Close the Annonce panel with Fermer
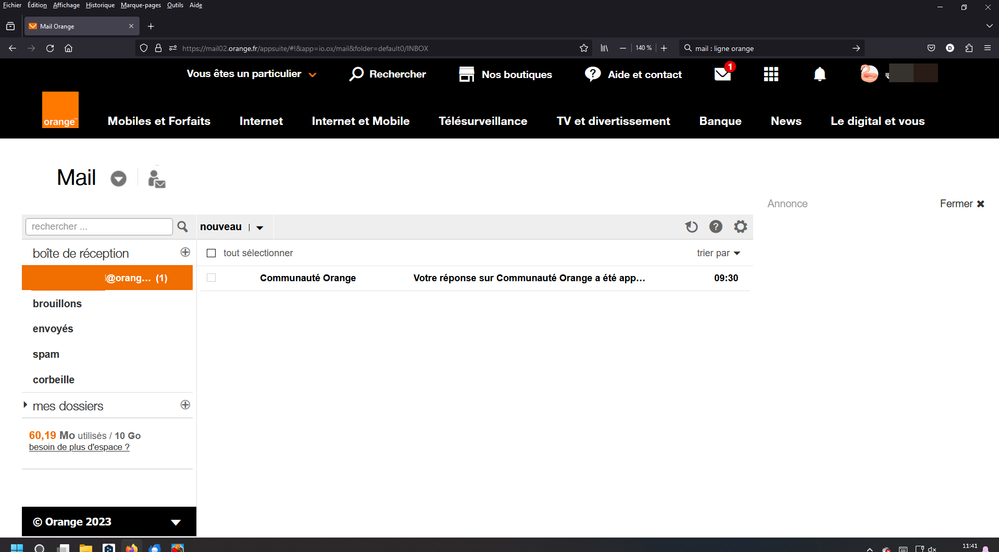This screenshot has height=552, width=999. tap(962, 204)
